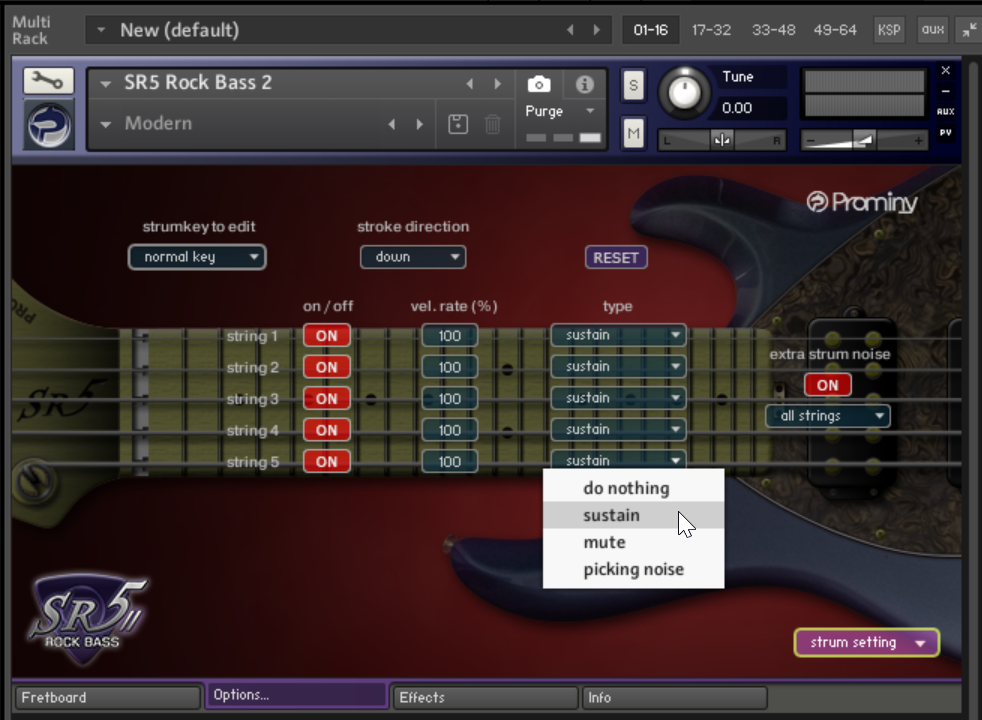Take a snapshot with the camera icon

[x=539, y=84]
